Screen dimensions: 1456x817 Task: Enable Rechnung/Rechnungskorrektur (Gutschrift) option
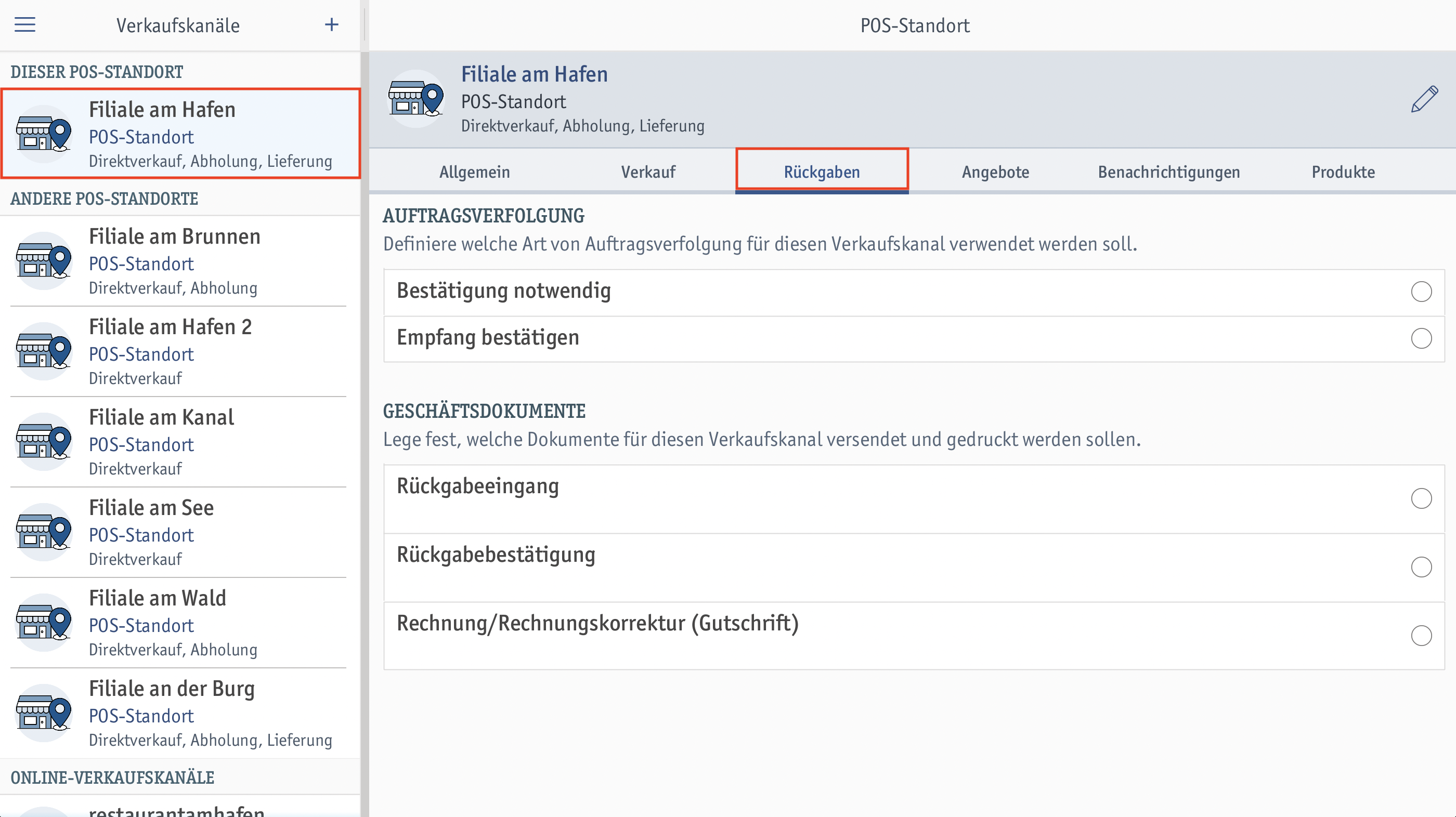(1421, 636)
